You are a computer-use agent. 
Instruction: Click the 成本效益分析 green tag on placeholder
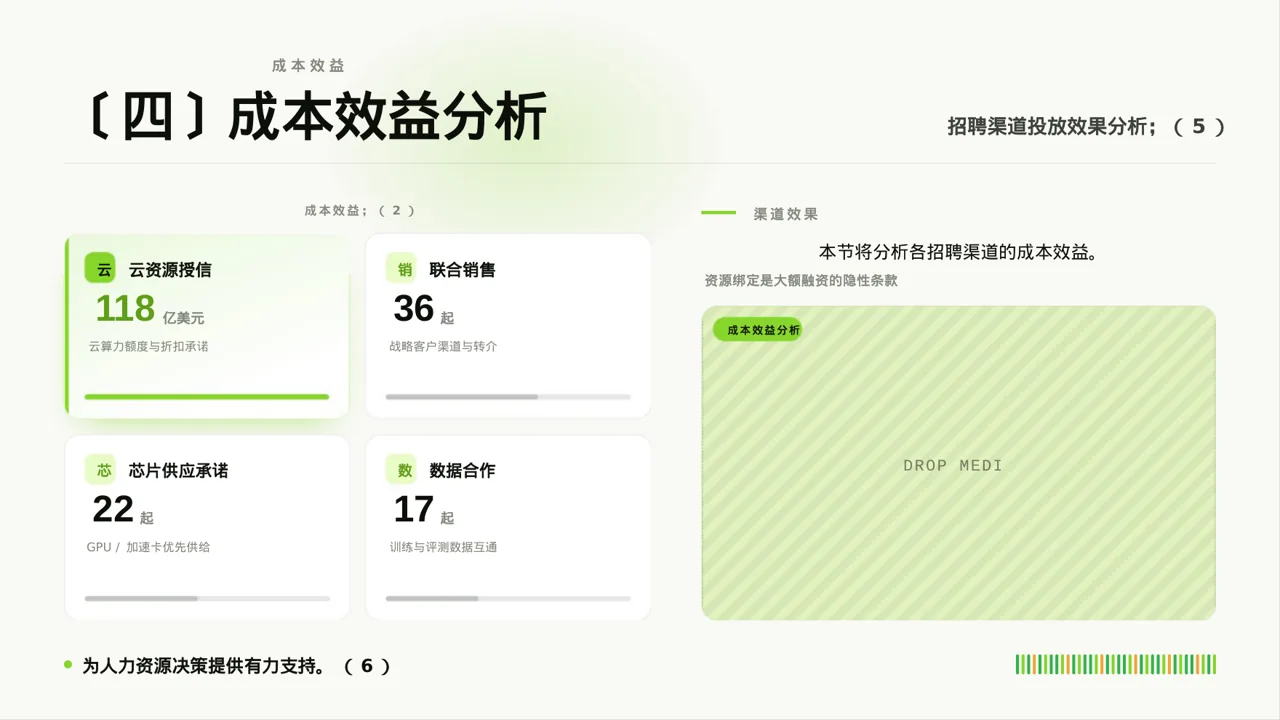tap(757, 330)
